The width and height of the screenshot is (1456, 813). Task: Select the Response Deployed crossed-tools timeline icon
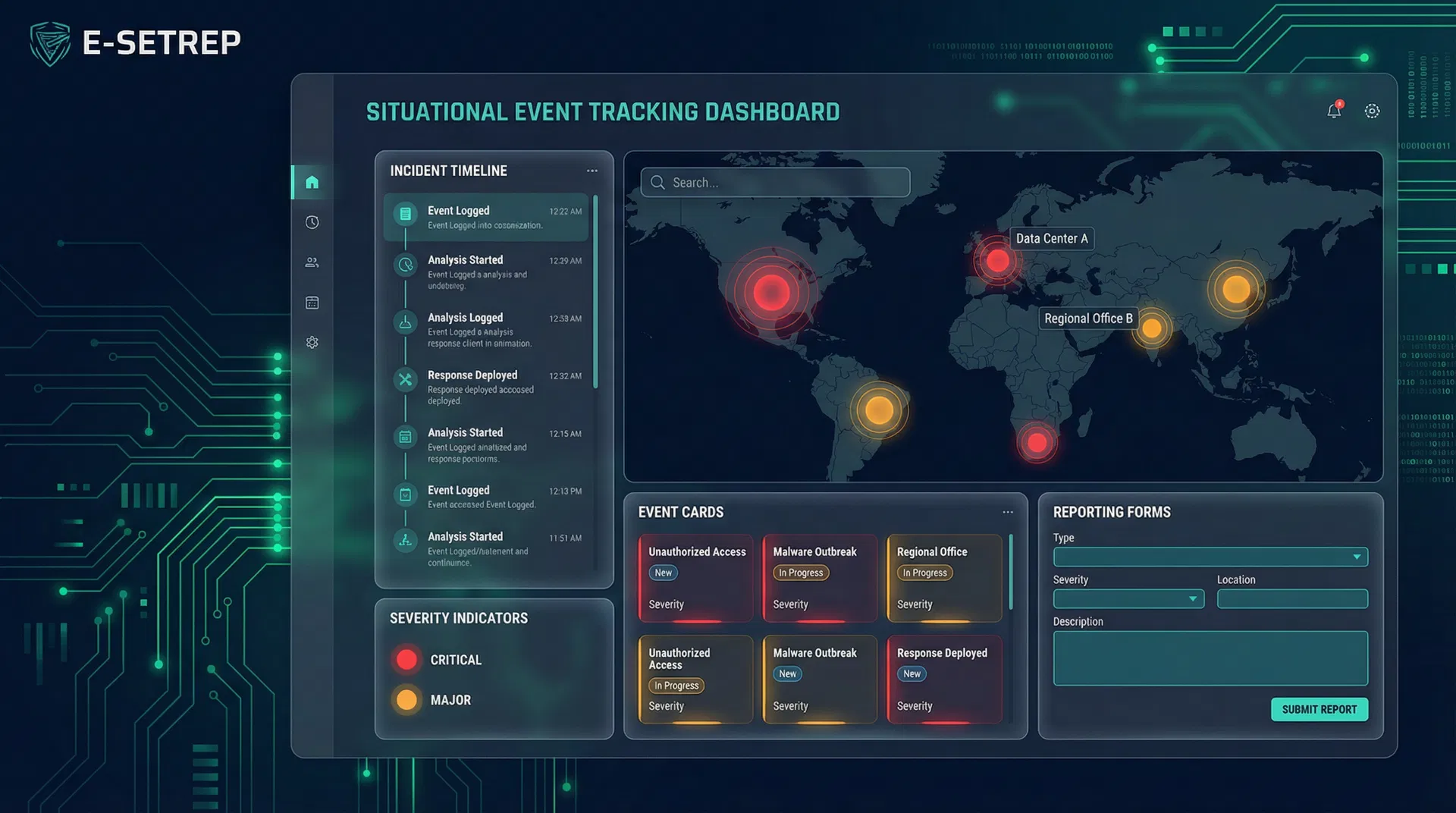(x=406, y=380)
